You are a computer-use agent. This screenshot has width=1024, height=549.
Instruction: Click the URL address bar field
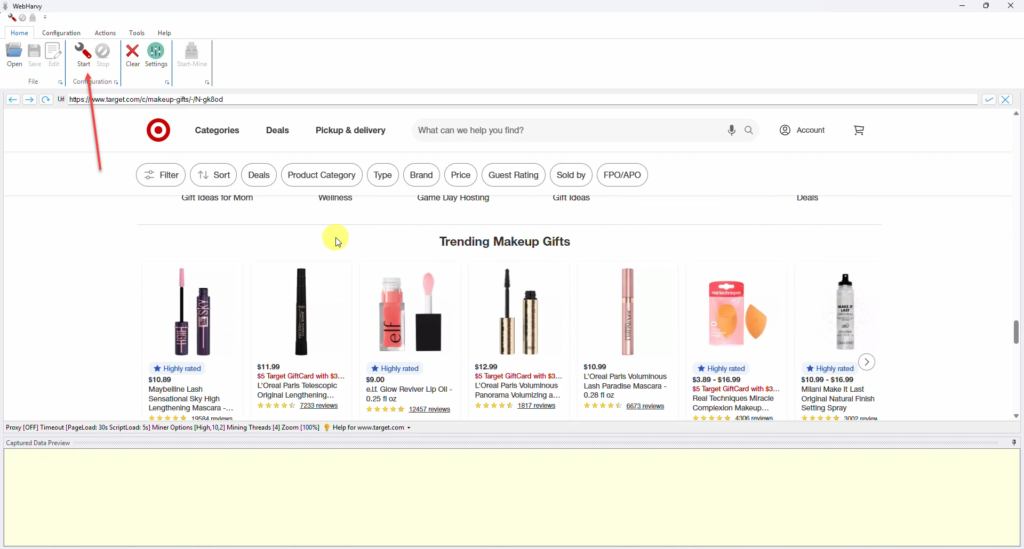(522, 99)
